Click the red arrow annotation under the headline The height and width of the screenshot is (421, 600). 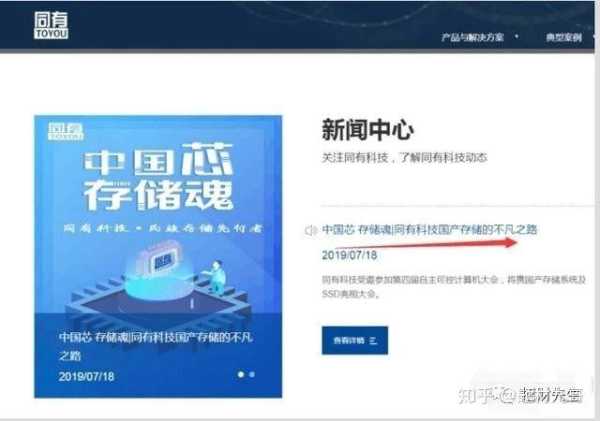[x=425, y=245]
